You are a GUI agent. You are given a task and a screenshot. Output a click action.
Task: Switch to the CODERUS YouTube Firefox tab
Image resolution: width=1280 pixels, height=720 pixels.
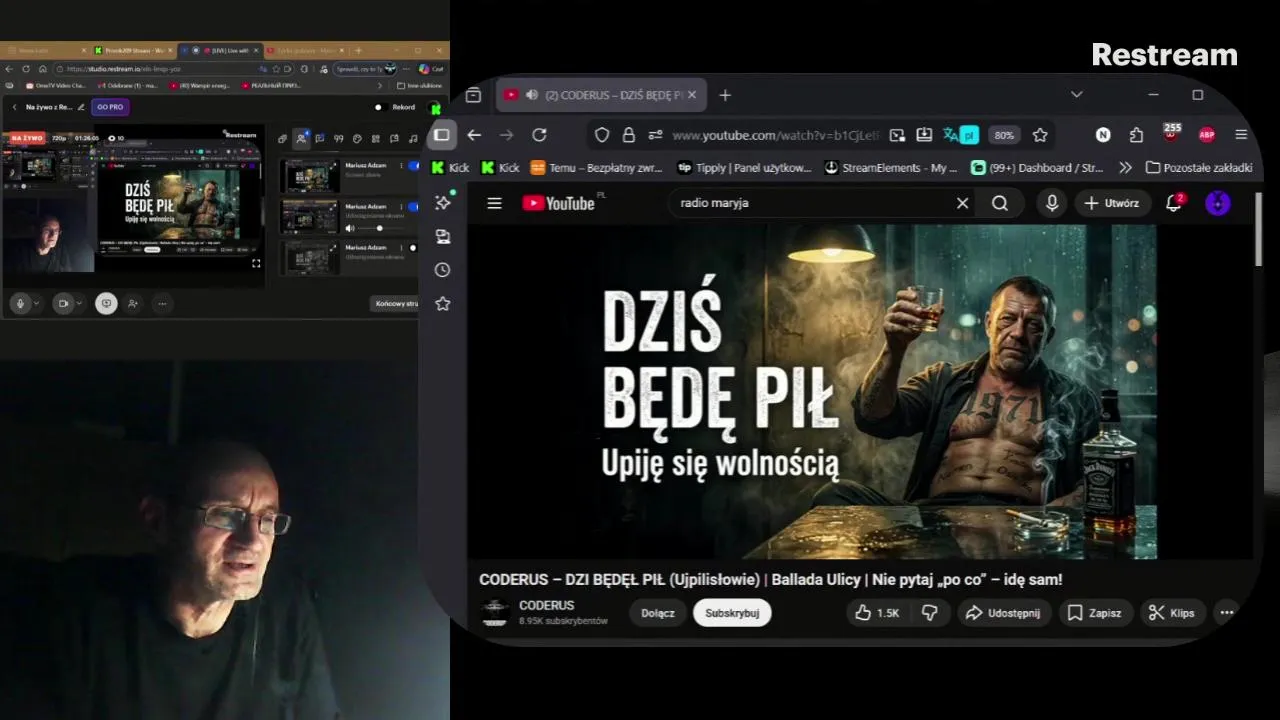[602, 95]
